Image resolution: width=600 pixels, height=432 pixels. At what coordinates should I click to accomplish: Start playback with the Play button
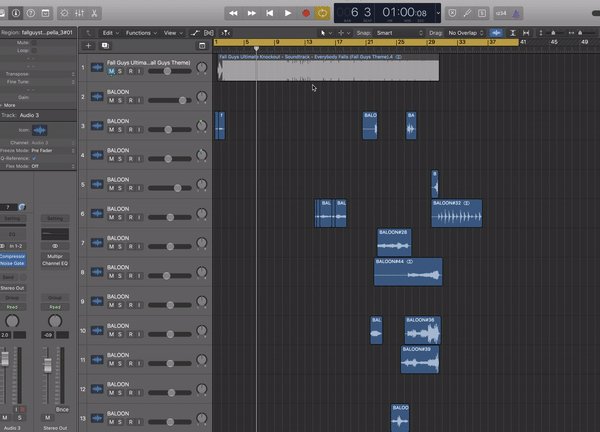[x=288, y=13]
